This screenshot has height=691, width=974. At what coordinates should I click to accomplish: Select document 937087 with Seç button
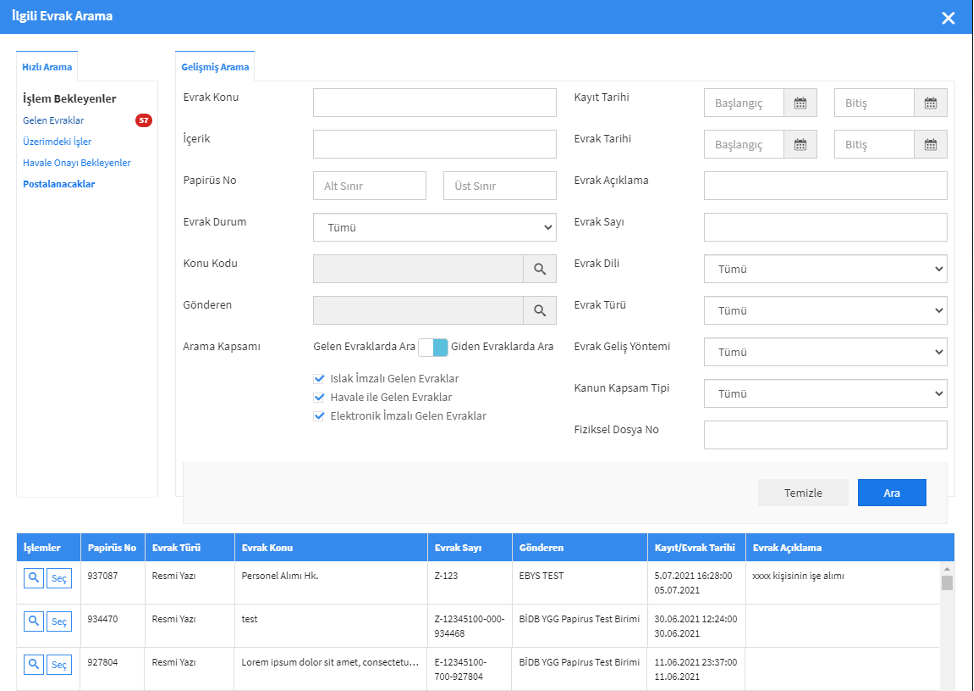[x=59, y=578]
